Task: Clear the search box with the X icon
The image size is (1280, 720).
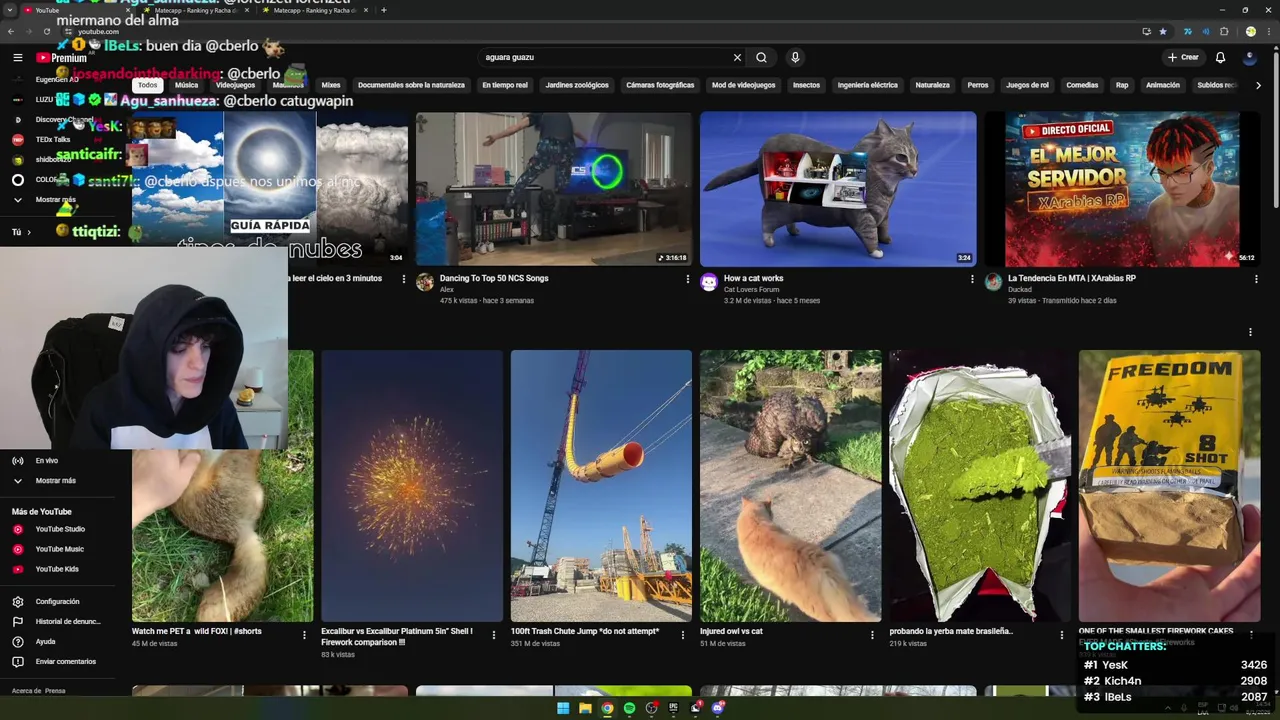Action: coord(738,57)
